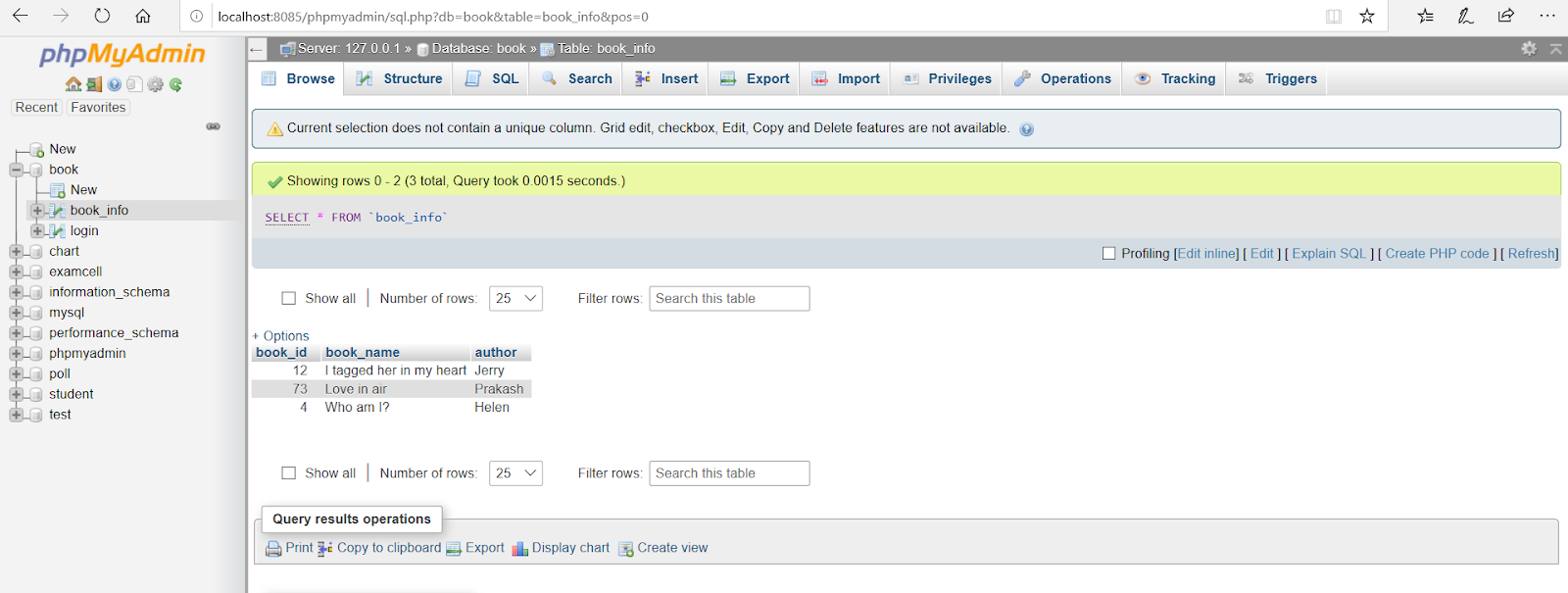Sort by the book_name column header
This screenshot has width=1568, height=593.
363,352
